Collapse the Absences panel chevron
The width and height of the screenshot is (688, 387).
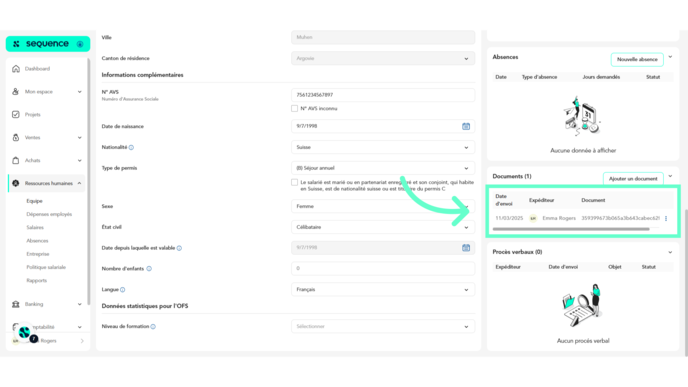pyautogui.click(x=670, y=57)
